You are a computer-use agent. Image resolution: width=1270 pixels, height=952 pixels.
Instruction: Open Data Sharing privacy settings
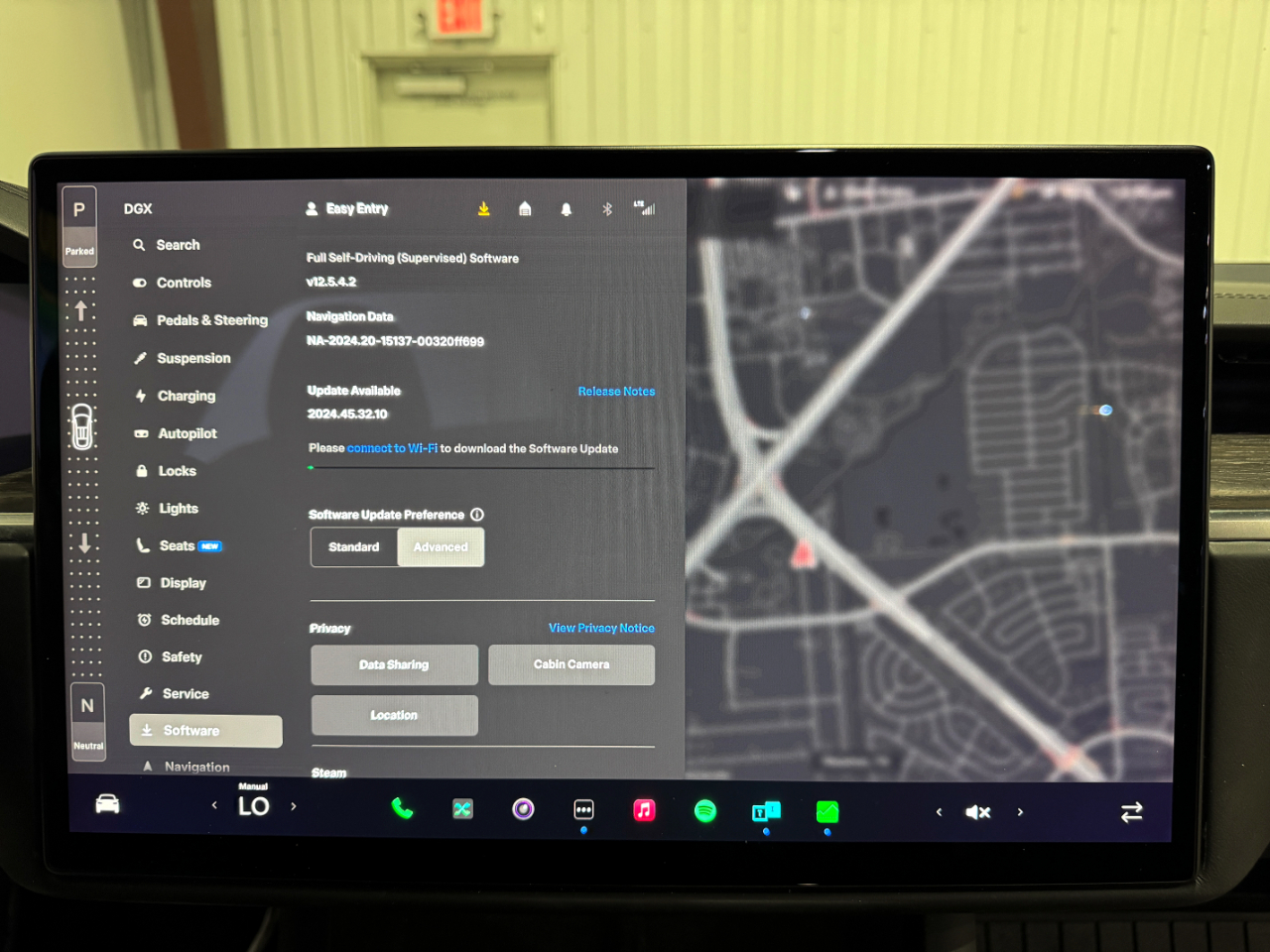point(394,665)
